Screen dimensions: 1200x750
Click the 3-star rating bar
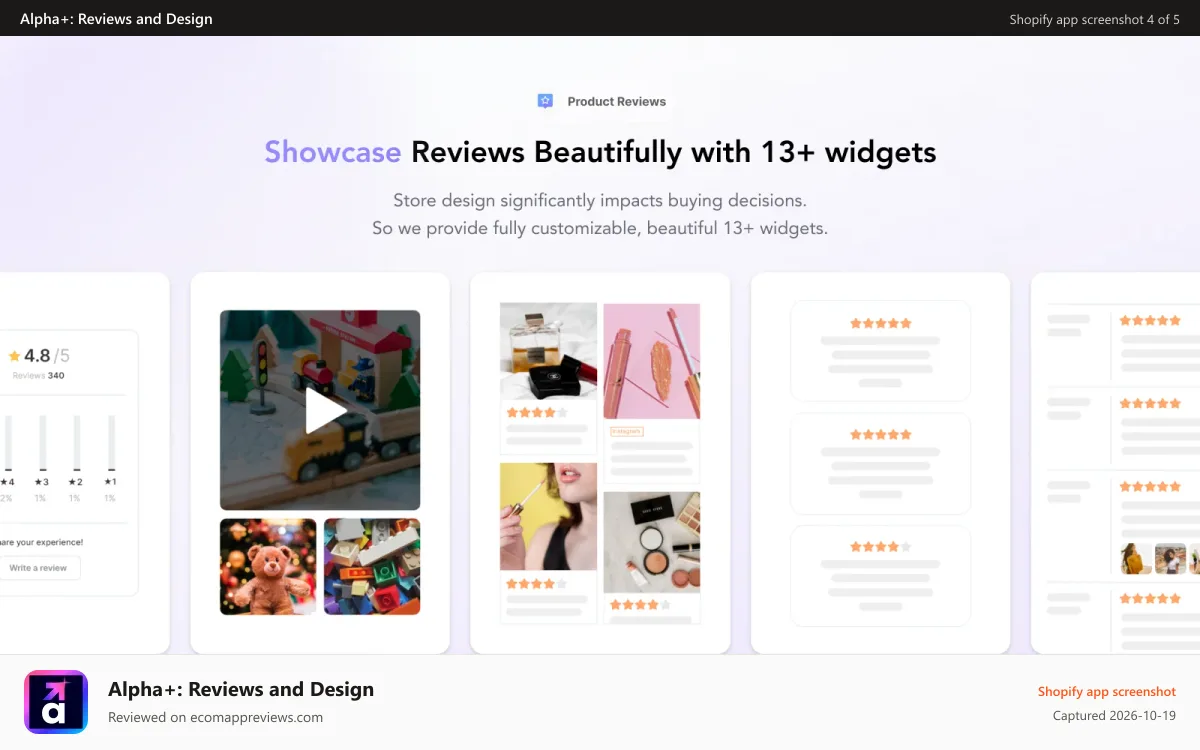pyautogui.click(x=42, y=443)
